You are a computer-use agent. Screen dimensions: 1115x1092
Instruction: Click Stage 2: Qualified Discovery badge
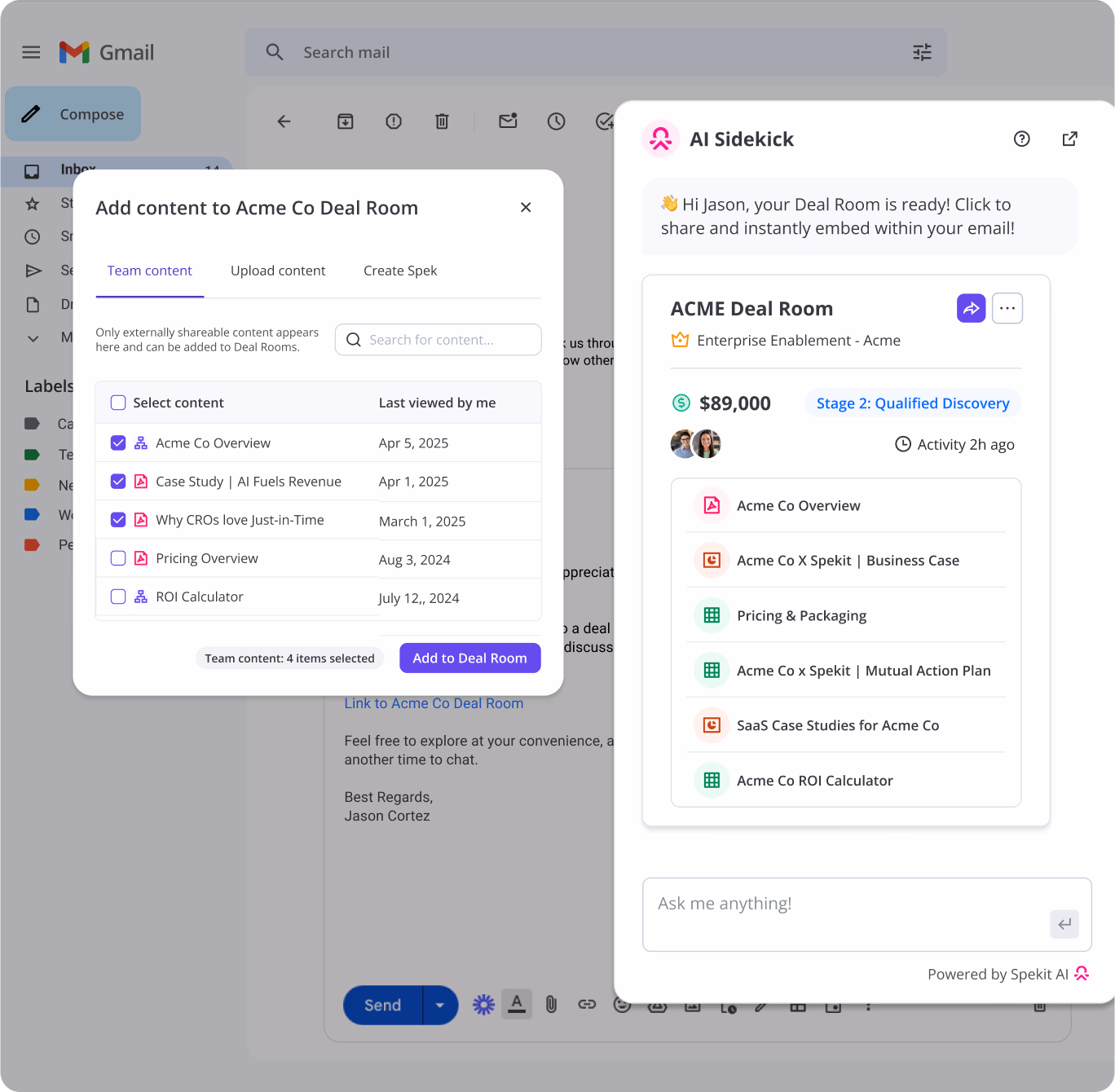coord(913,403)
